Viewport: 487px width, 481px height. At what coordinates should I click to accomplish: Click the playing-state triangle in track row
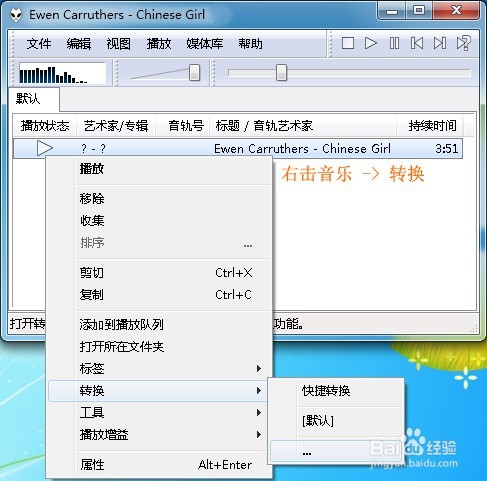pyautogui.click(x=45, y=148)
